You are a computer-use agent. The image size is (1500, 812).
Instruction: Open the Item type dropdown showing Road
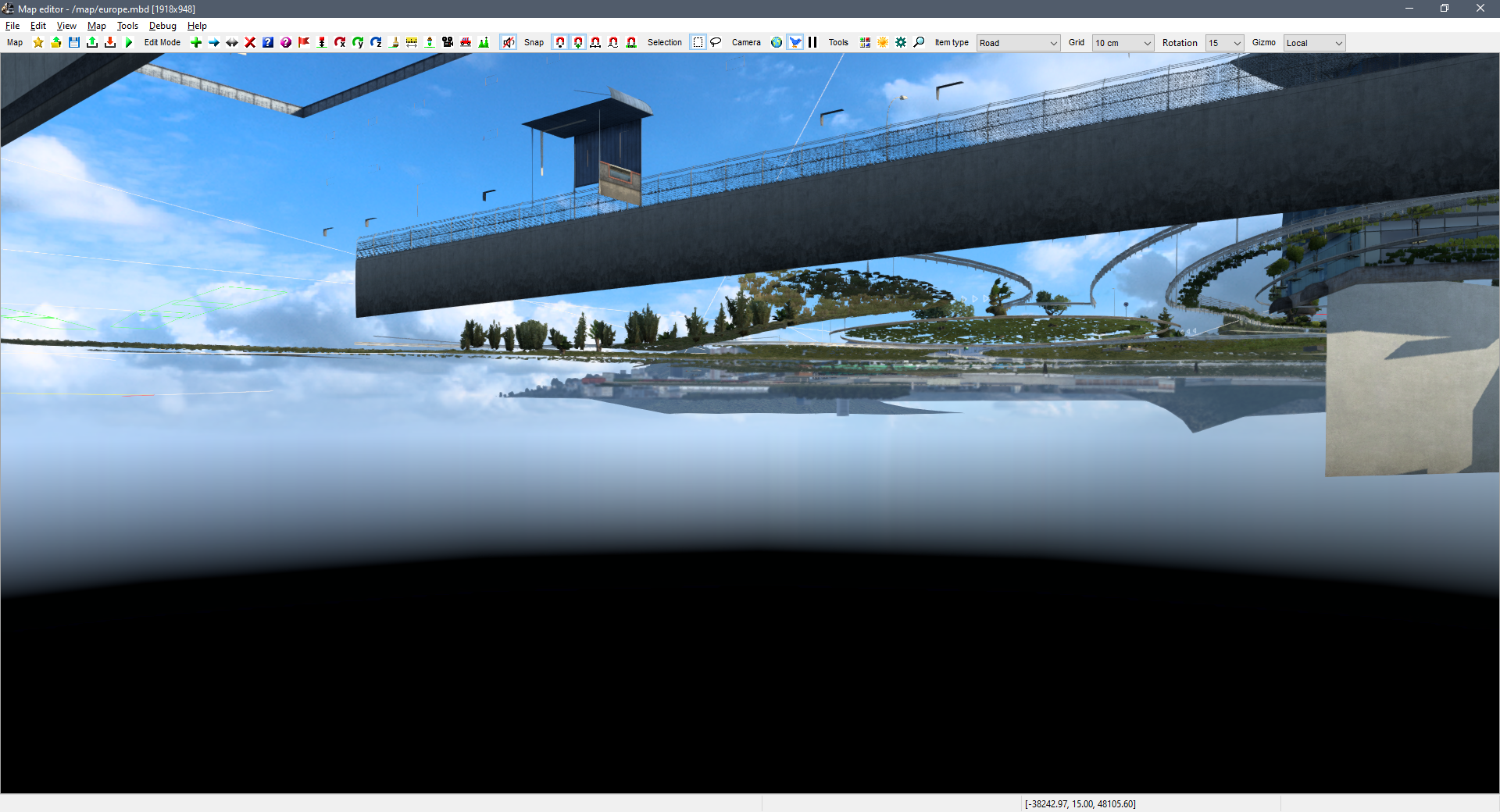pyautogui.click(x=1018, y=43)
